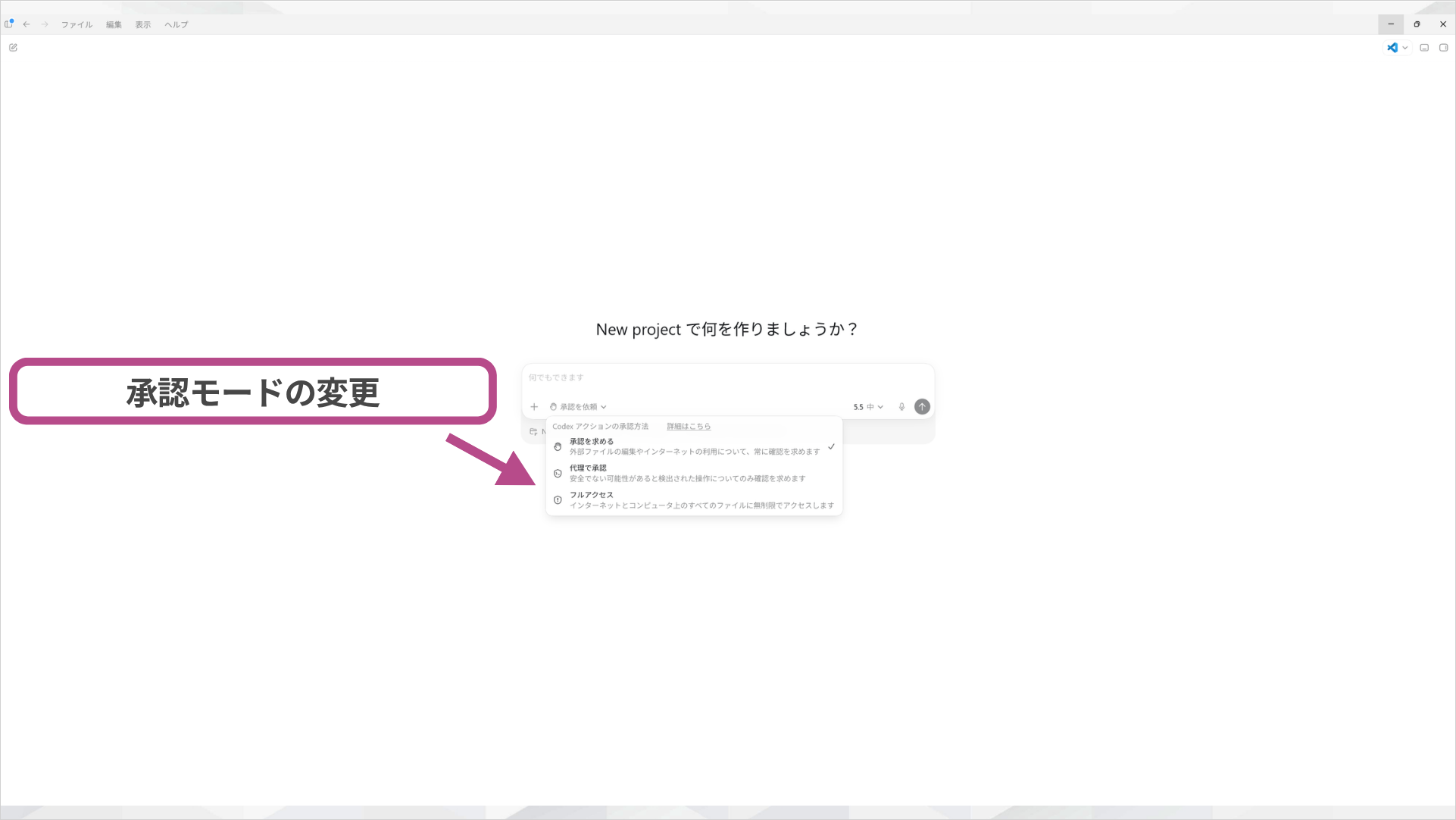Collapse the 承認を依頼 approval dropdown

[578, 407]
